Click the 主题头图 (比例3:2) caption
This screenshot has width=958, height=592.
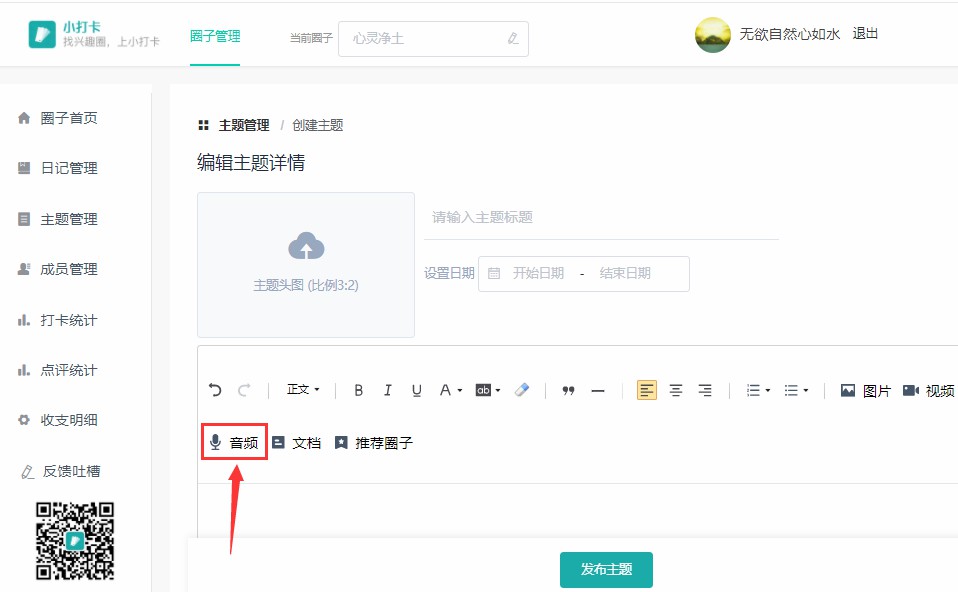pyautogui.click(x=306, y=285)
